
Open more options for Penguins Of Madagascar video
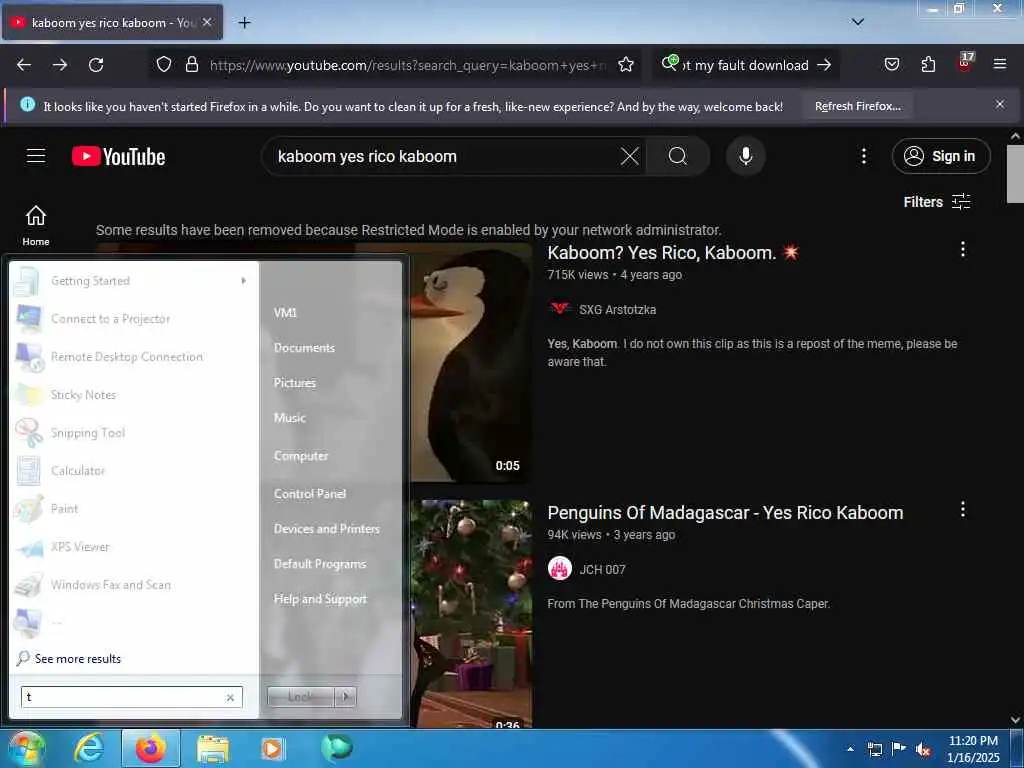[962, 509]
